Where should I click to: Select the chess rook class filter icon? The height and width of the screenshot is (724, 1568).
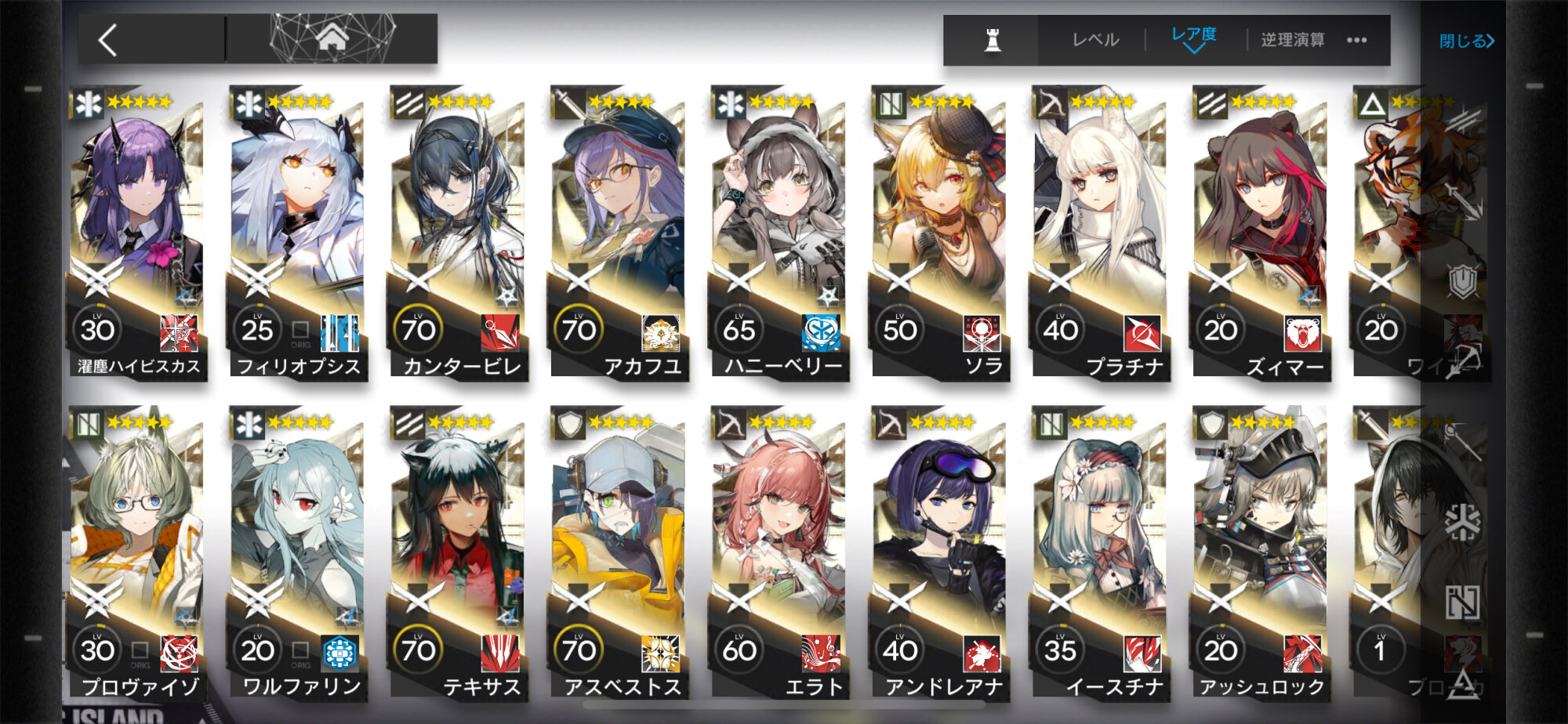(x=993, y=40)
